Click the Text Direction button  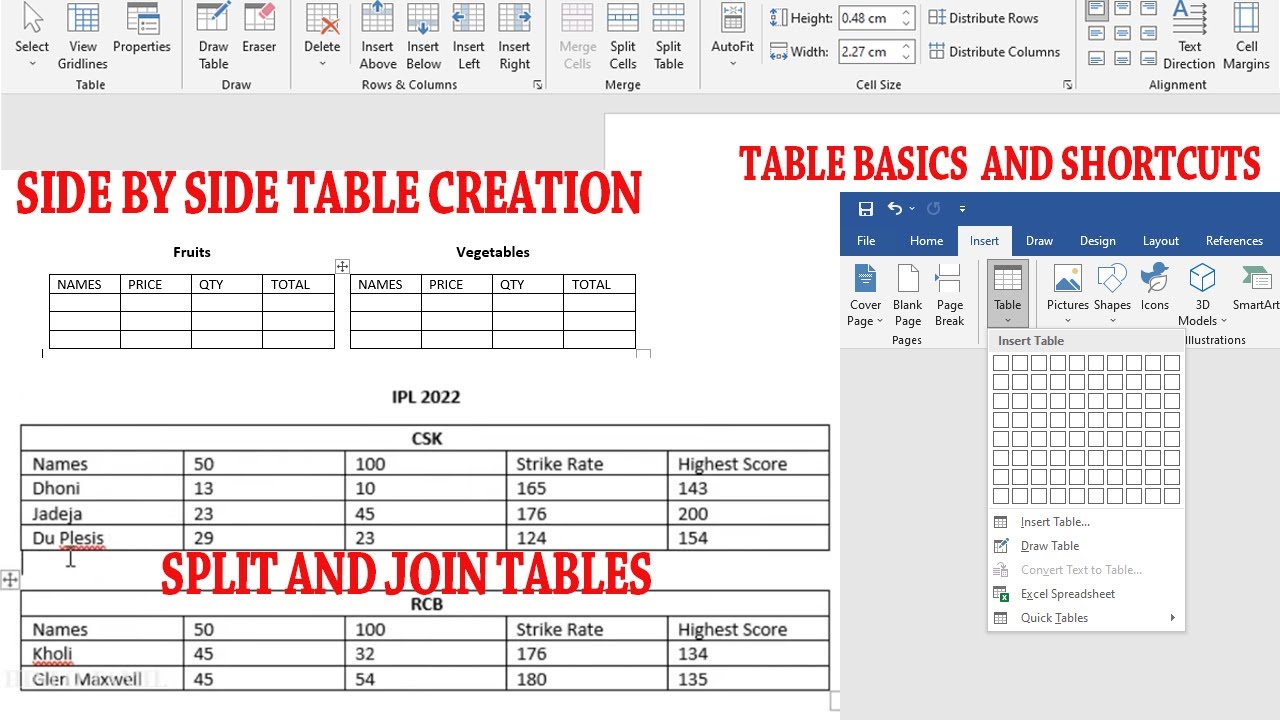[x=1189, y=36]
